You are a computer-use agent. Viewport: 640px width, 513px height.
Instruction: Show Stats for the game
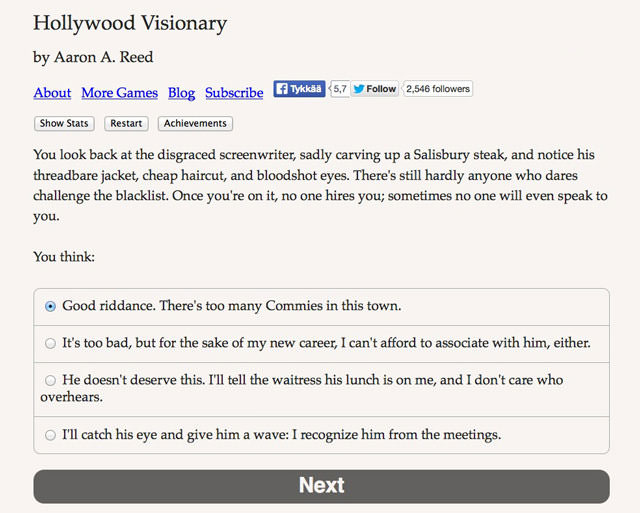click(64, 123)
